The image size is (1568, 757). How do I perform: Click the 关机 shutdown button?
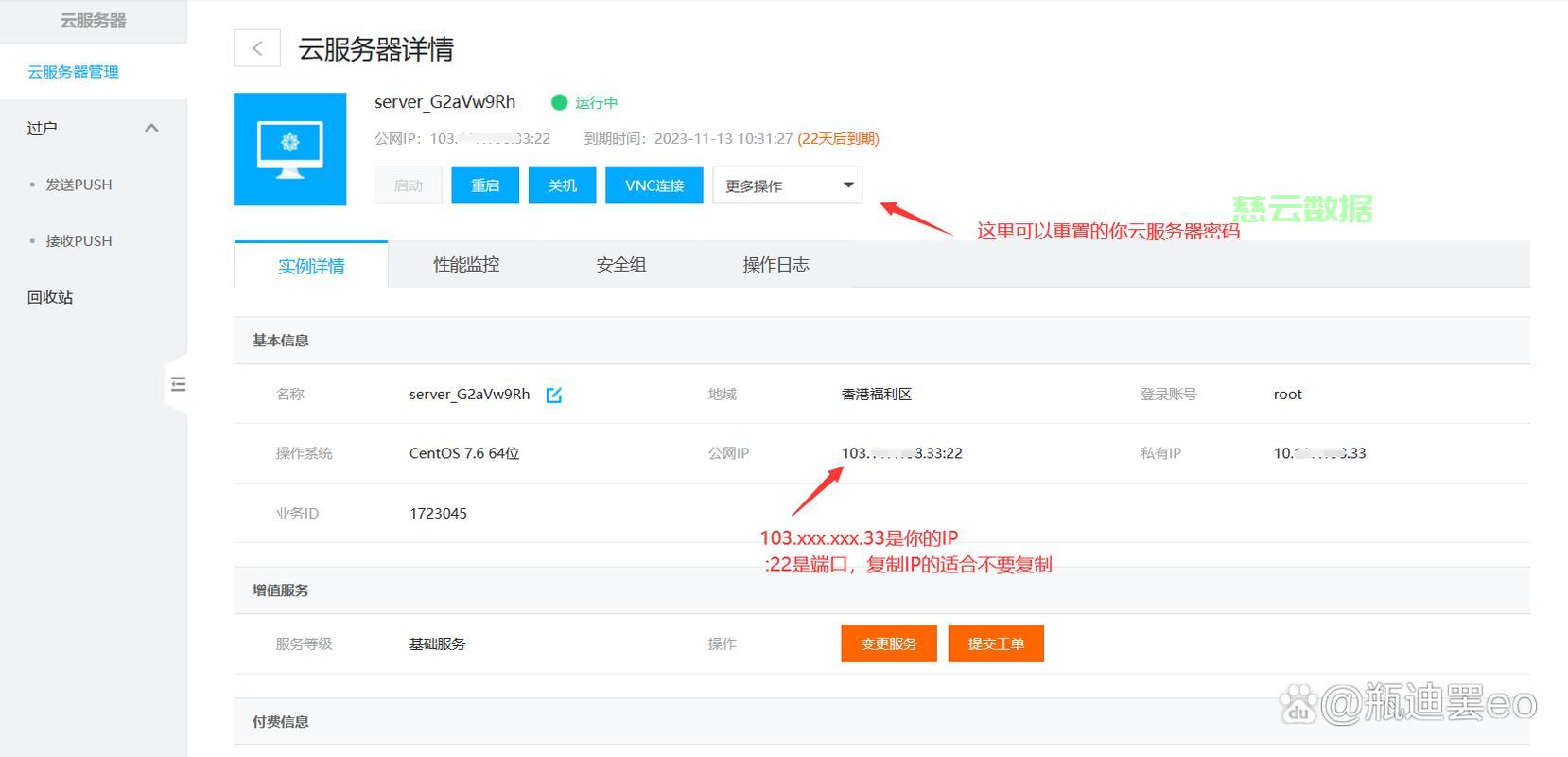[563, 185]
